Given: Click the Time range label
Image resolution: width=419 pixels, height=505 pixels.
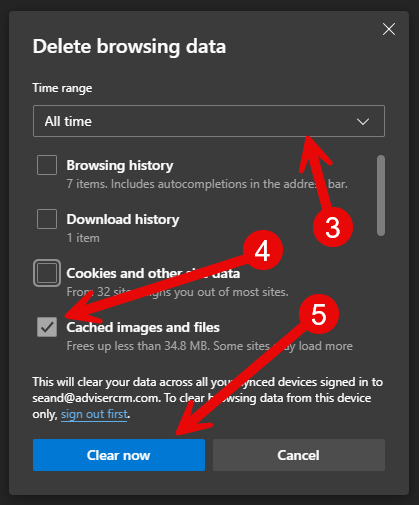Looking at the screenshot, I should [x=62, y=88].
